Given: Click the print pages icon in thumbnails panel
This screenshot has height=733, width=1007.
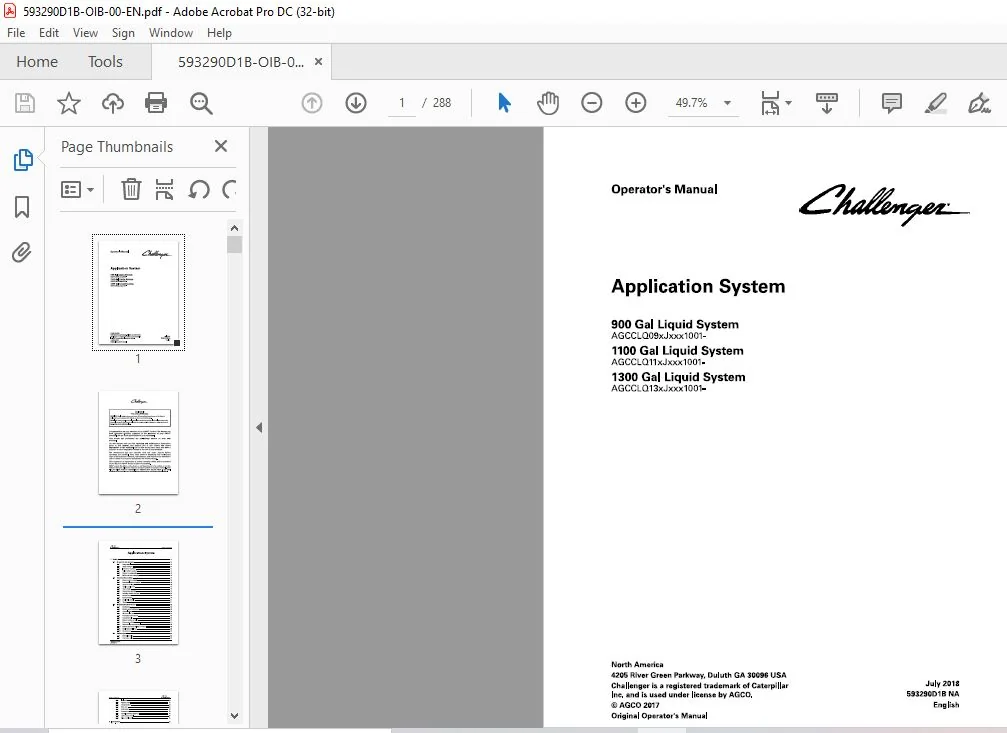Looking at the screenshot, I should click(164, 190).
